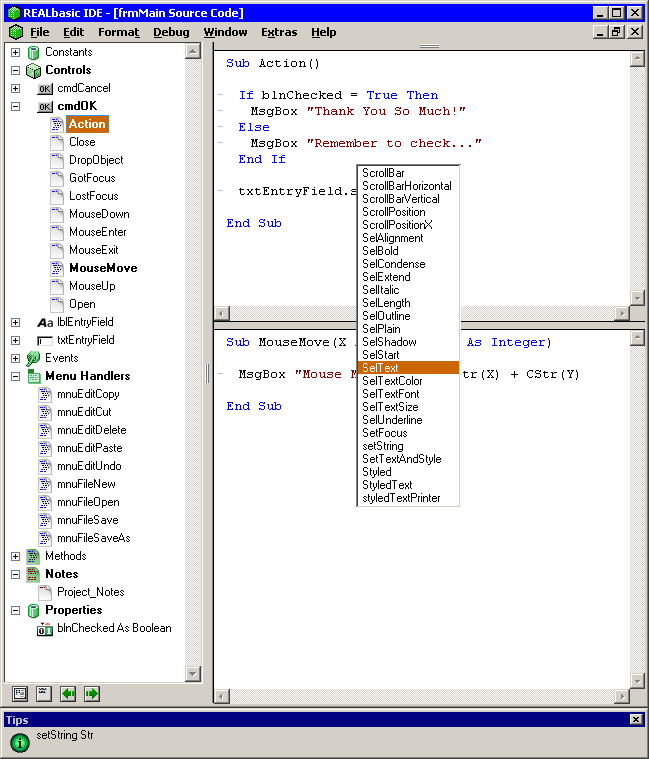Expand the Methods node

point(15,557)
